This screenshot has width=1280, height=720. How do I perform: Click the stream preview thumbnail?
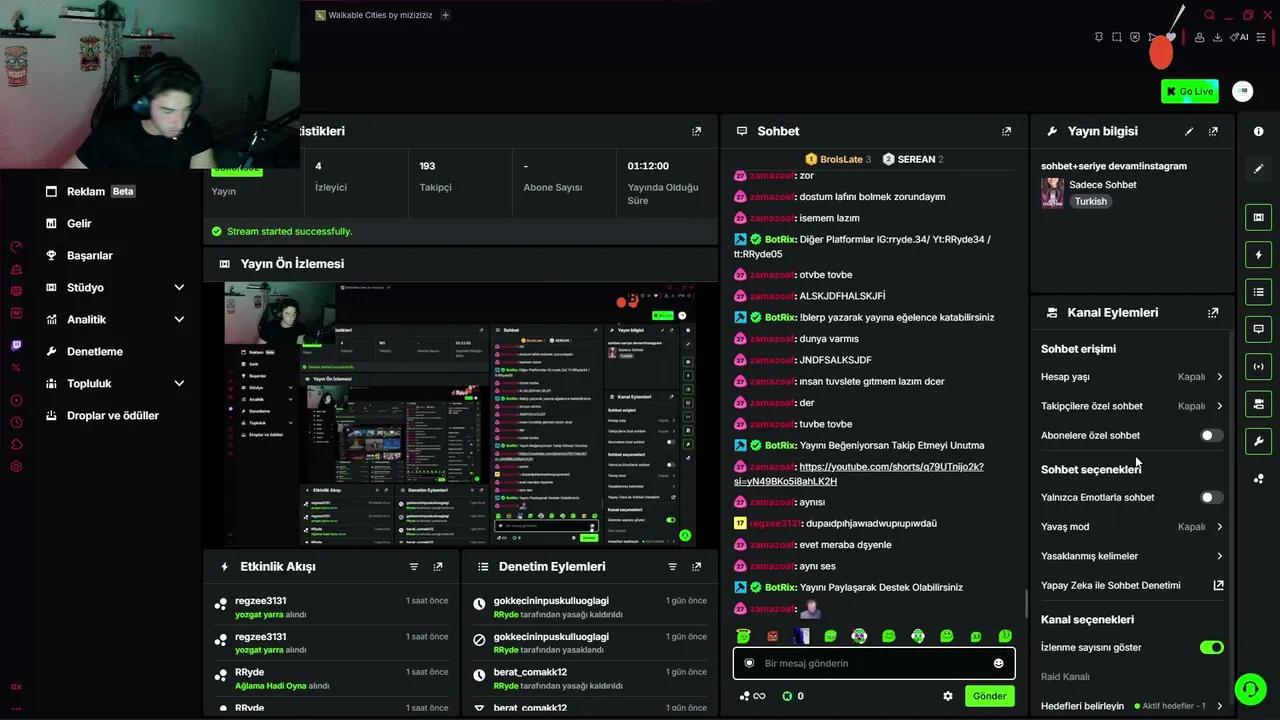click(x=458, y=415)
